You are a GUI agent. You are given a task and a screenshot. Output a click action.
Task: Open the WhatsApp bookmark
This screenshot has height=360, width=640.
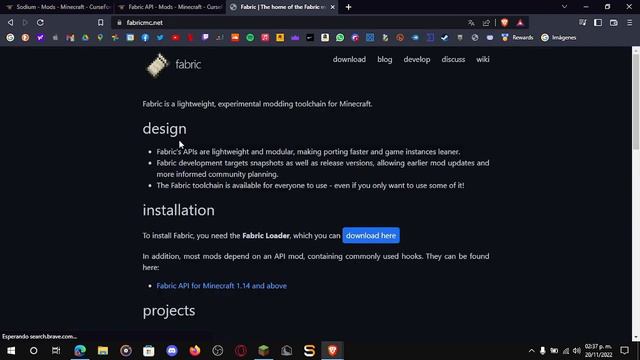340,38
